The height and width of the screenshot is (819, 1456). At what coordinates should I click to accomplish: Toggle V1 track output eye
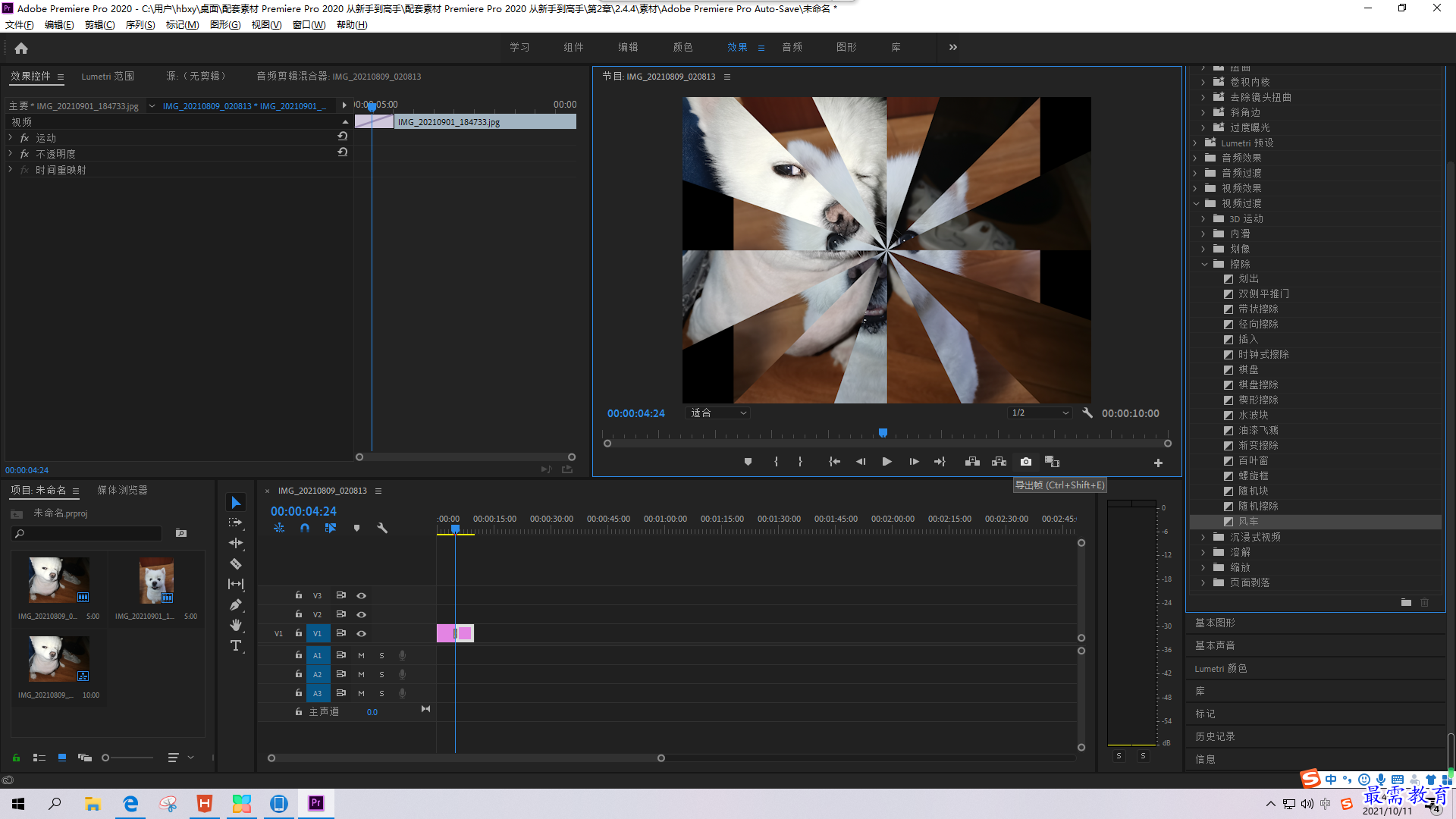coord(362,633)
